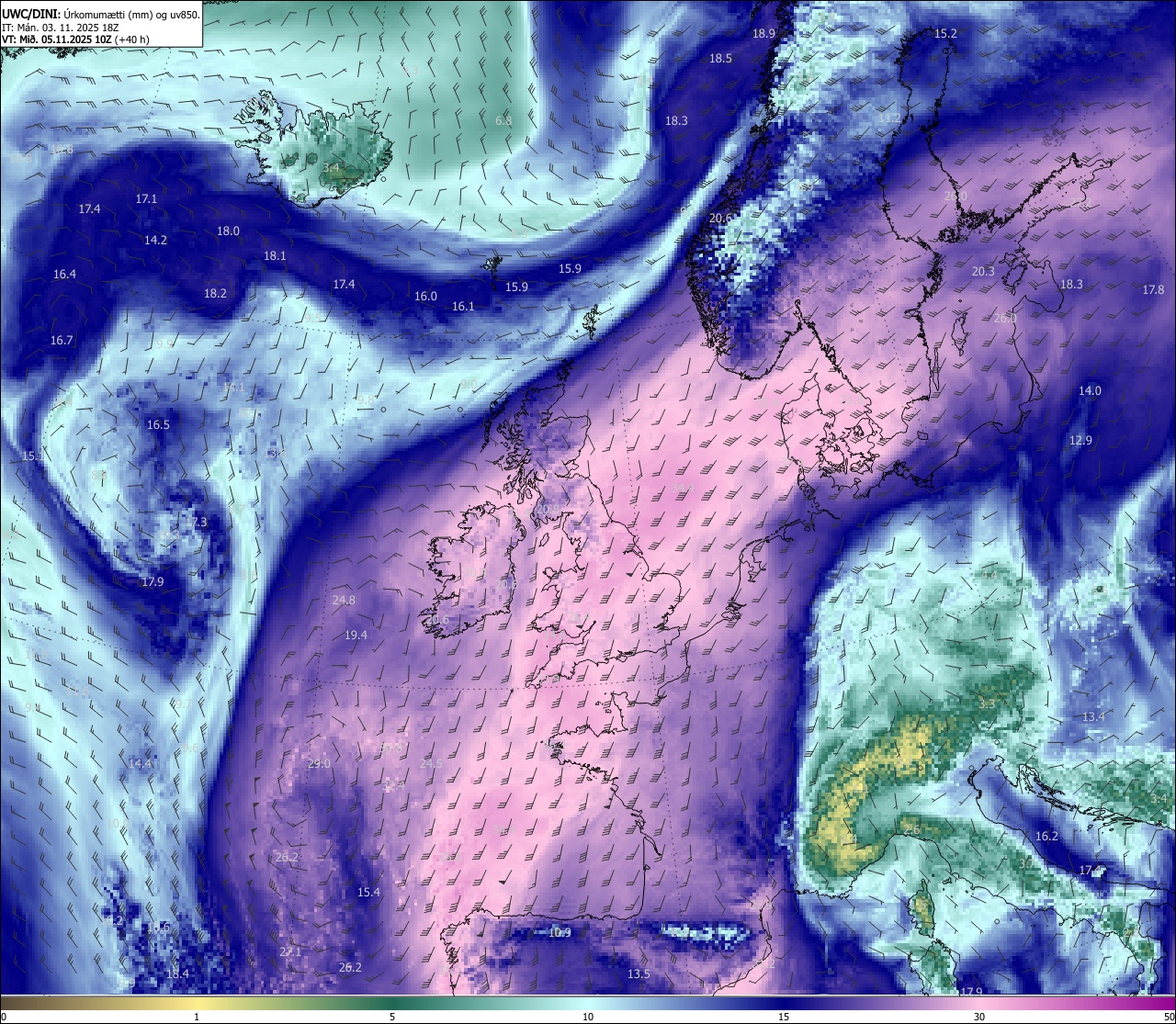Image resolution: width=1176 pixels, height=1024 pixels.
Task: Click the map value 18.9
Action: 763,33
